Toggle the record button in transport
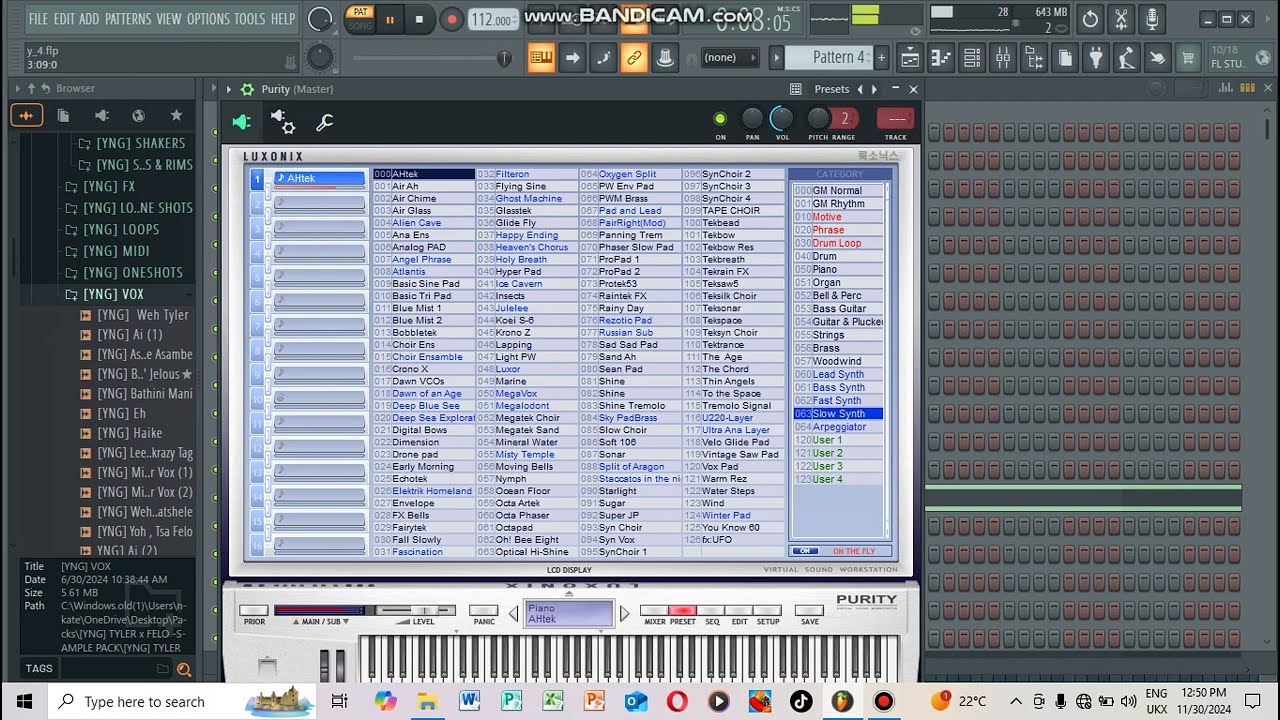Screen dimensions: 1280x720 [x=451, y=19]
